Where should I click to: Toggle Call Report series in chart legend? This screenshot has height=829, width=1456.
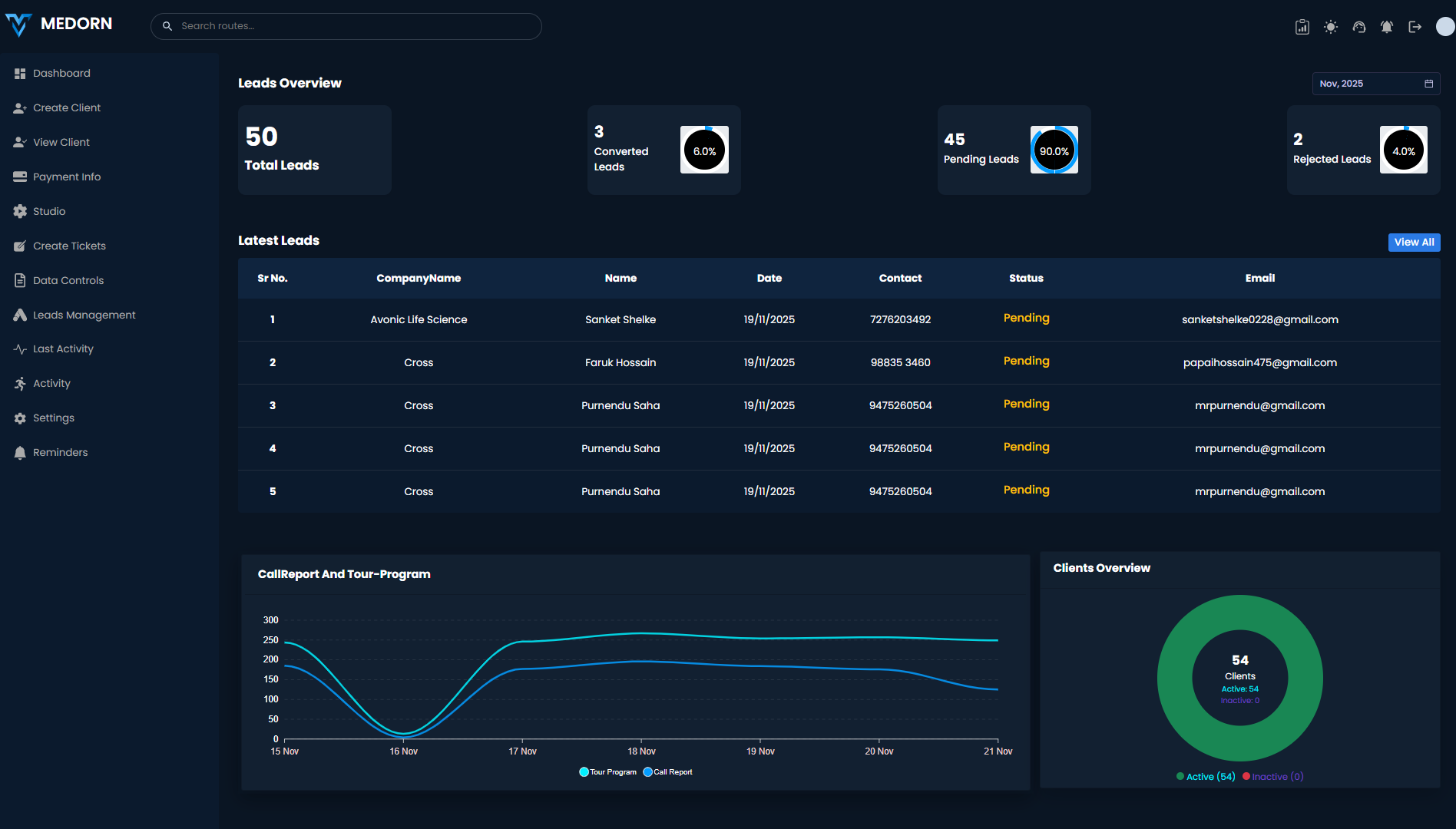668,772
